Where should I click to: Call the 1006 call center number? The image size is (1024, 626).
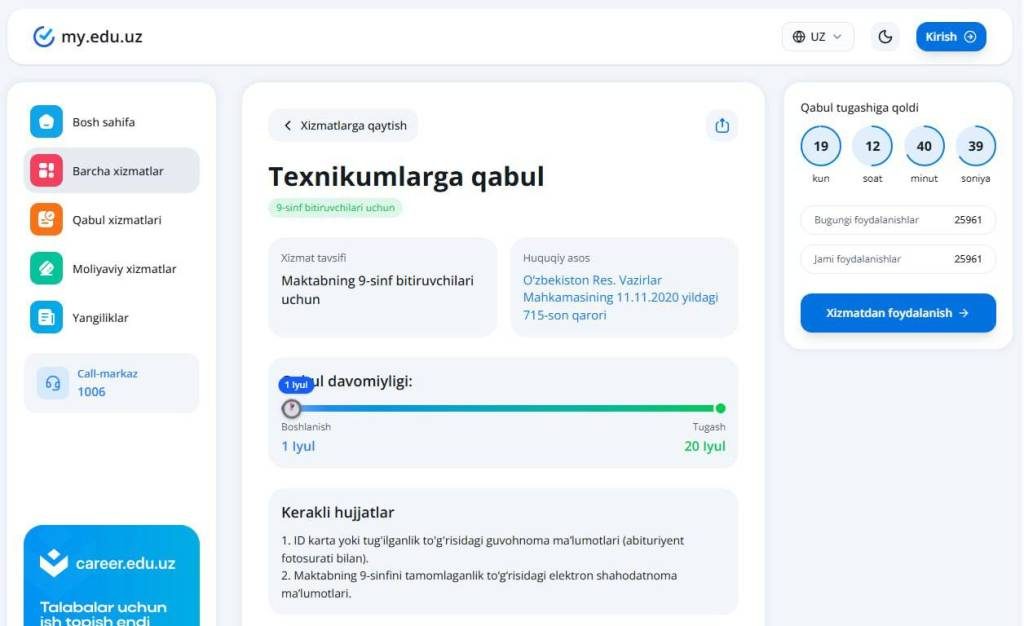click(91, 392)
